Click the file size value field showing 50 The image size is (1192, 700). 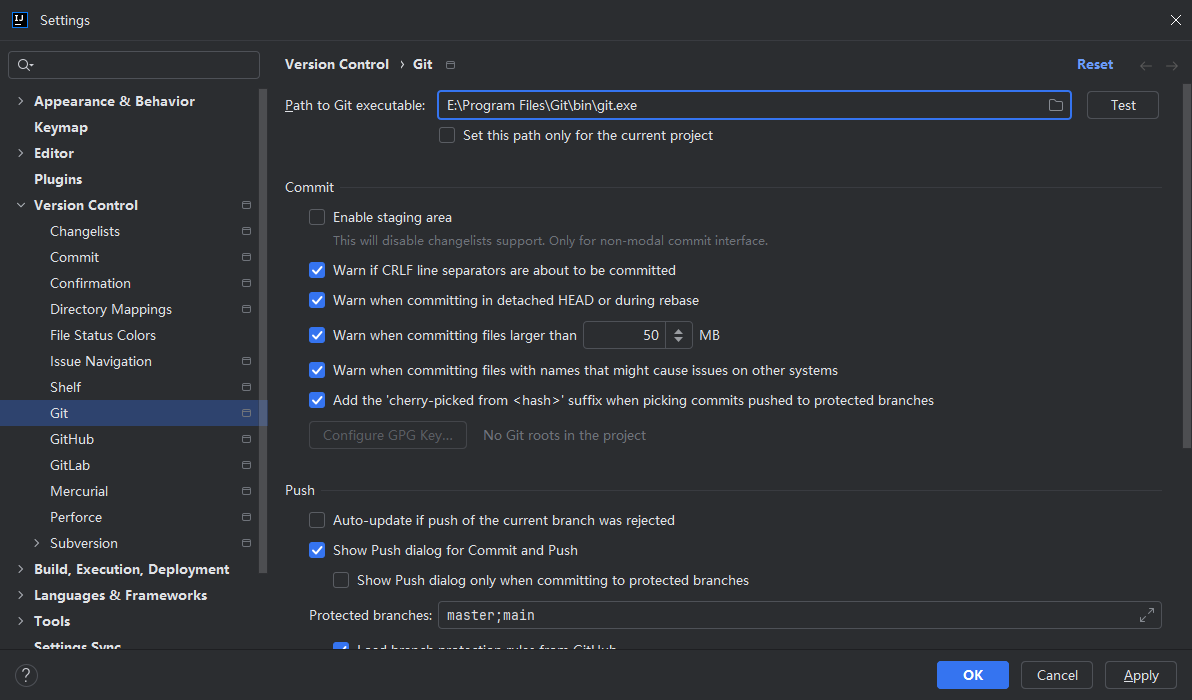pos(624,335)
